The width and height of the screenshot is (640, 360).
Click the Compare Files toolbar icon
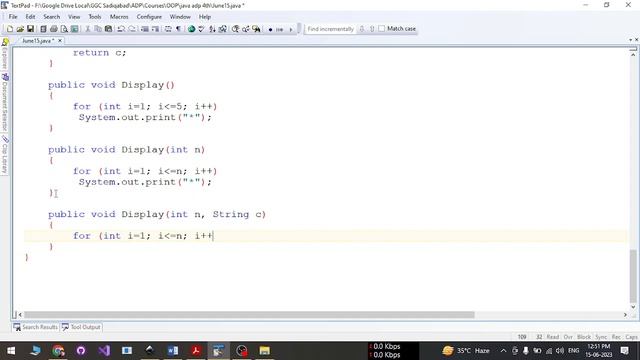223,29
